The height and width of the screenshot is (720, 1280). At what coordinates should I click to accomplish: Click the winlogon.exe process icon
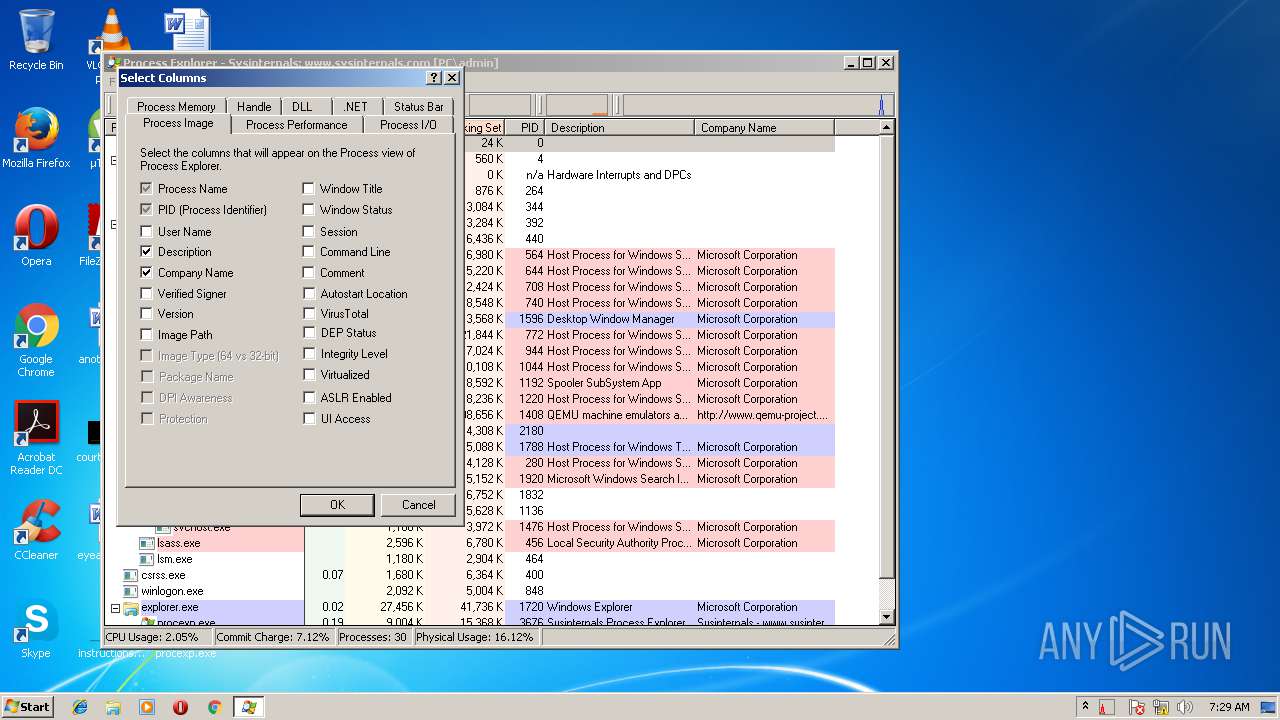(131, 591)
